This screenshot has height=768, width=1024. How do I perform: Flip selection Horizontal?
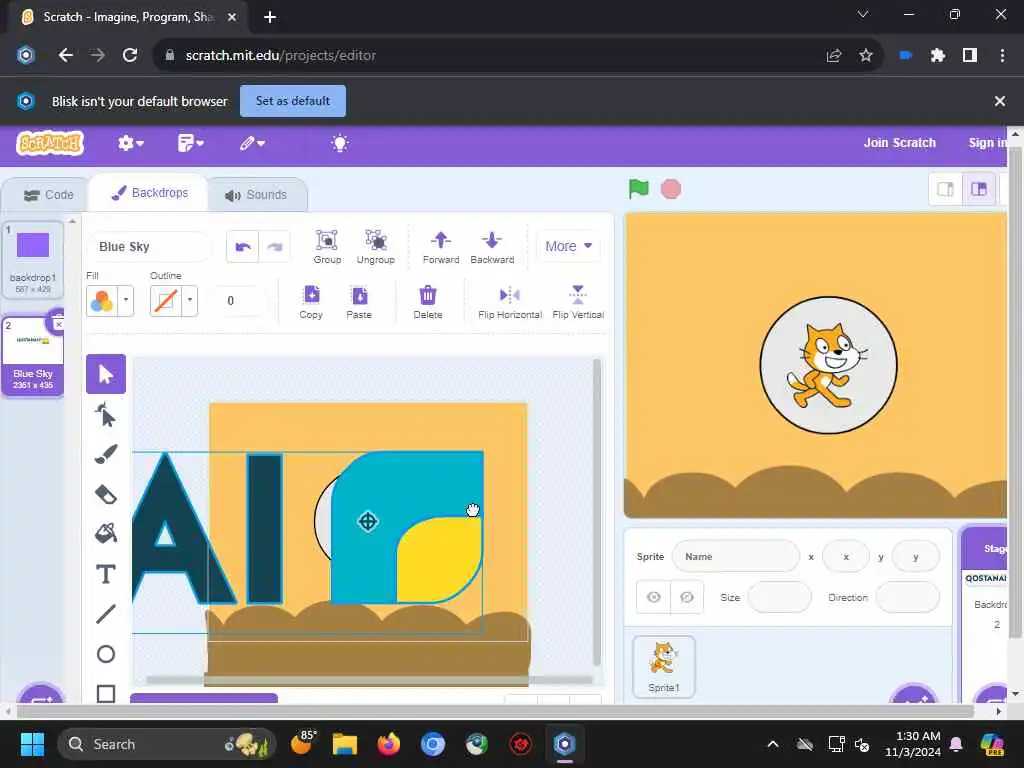(x=509, y=301)
